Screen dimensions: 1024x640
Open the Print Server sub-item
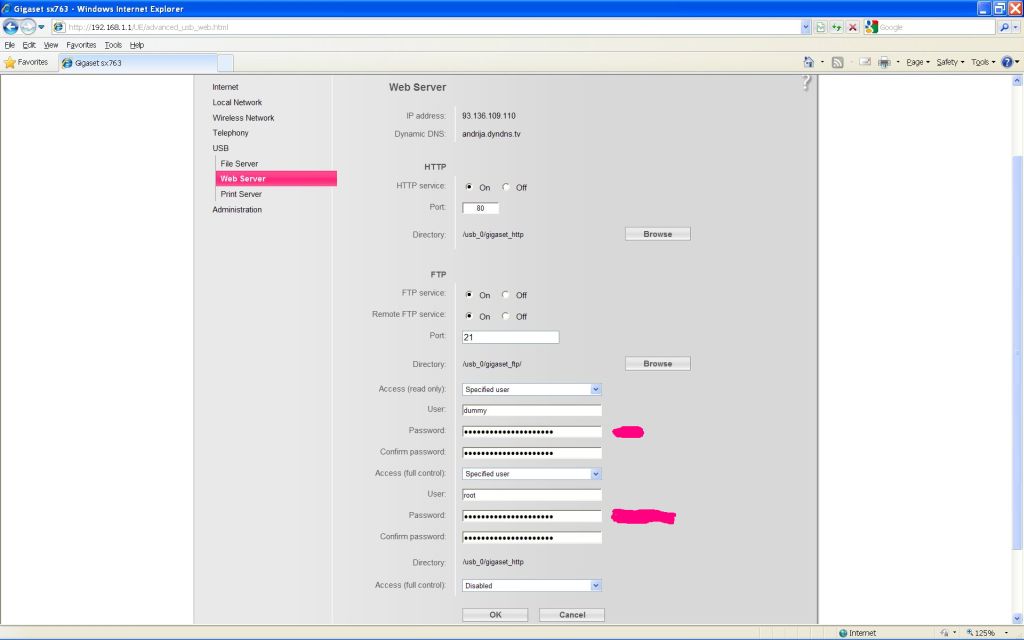click(x=241, y=194)
